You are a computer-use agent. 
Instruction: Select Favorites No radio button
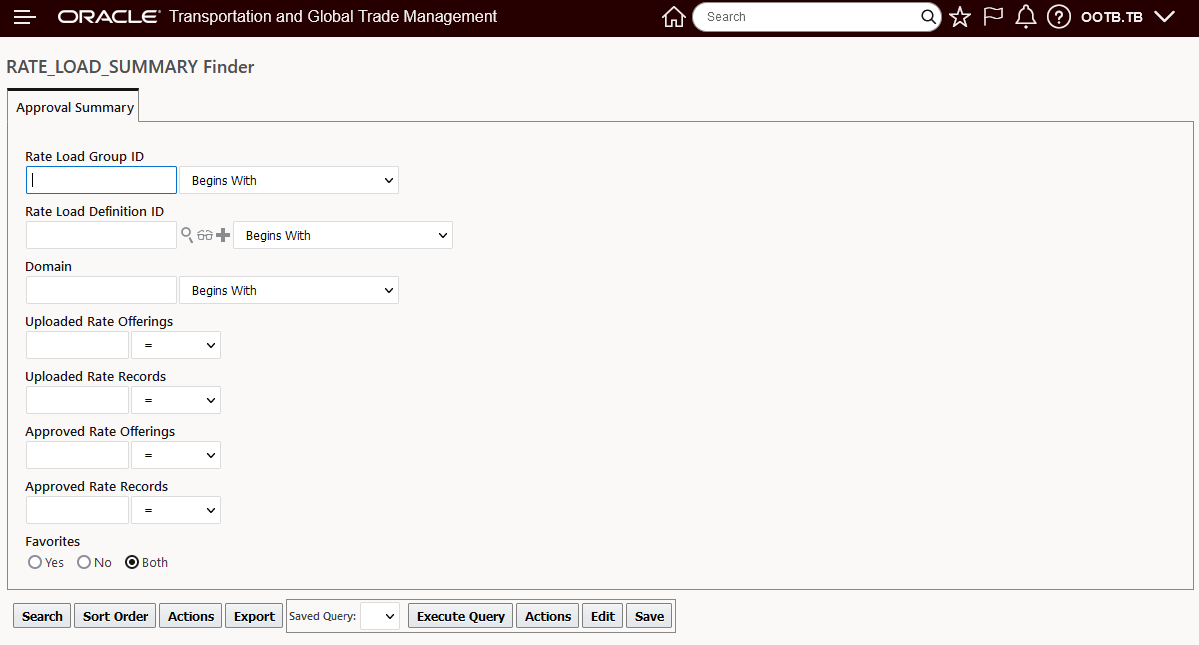pos(84,562)
